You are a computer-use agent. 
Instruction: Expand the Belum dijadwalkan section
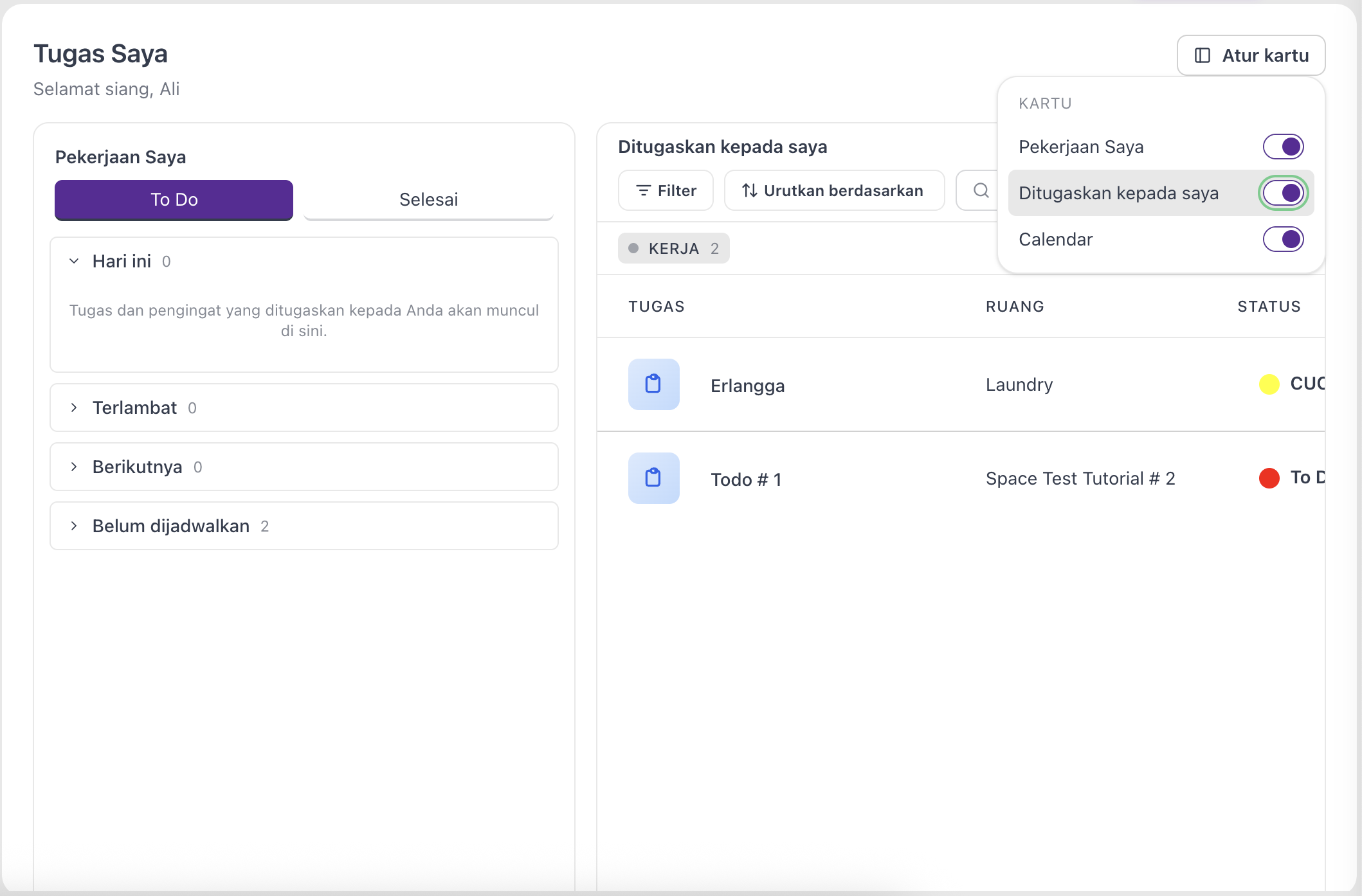pyautogui.click(x=304, y=526)
